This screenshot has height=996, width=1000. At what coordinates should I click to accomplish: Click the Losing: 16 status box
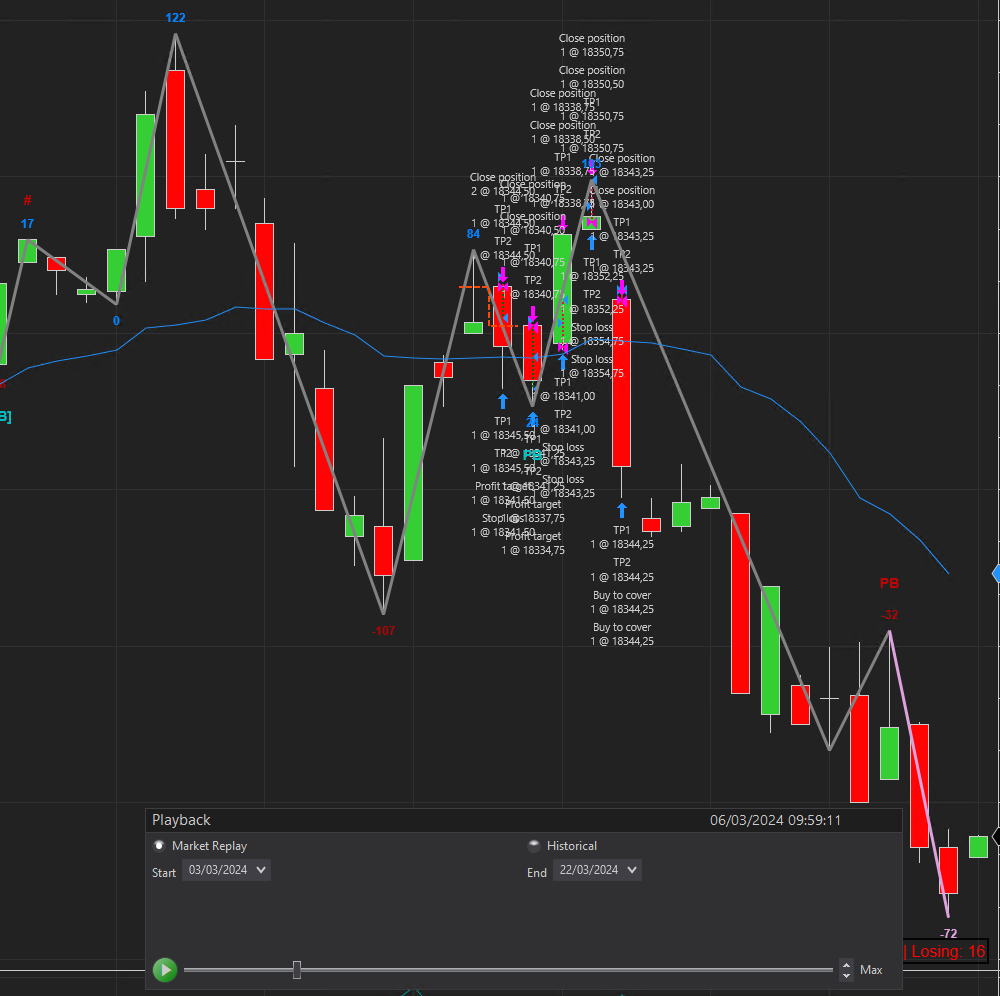(x=948, y=951)
